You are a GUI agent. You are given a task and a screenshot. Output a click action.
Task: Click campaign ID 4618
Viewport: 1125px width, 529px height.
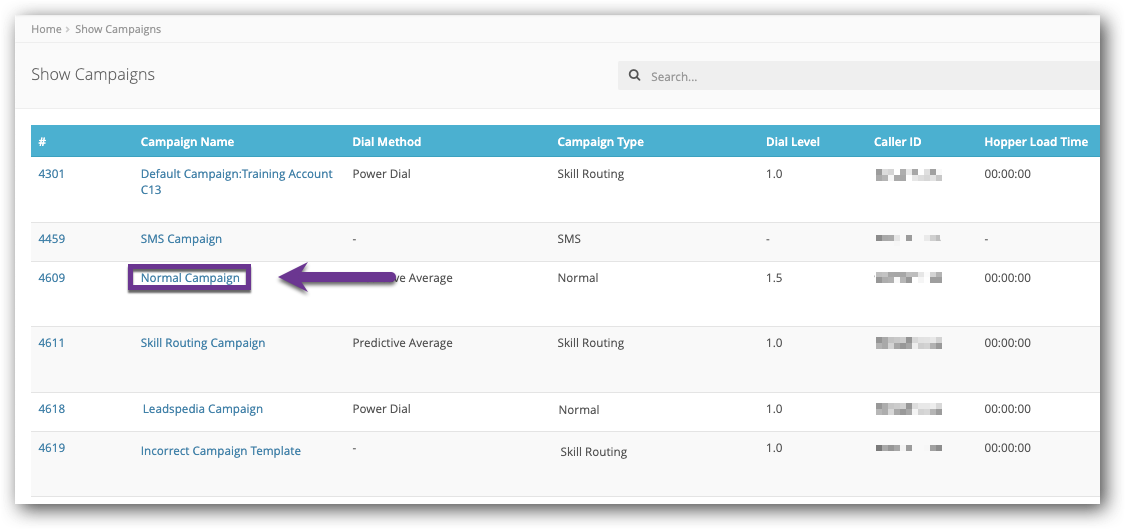pos(51,409)
